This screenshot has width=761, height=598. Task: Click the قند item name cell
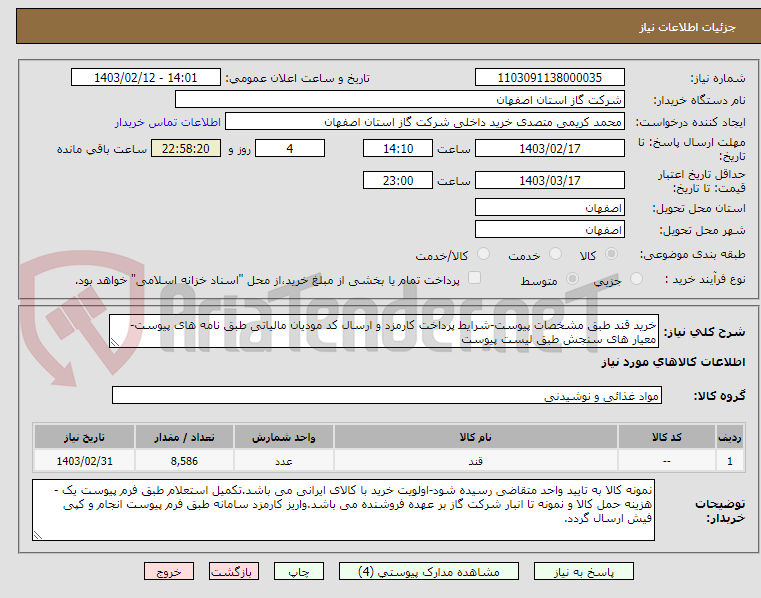[x=476, y=461]
